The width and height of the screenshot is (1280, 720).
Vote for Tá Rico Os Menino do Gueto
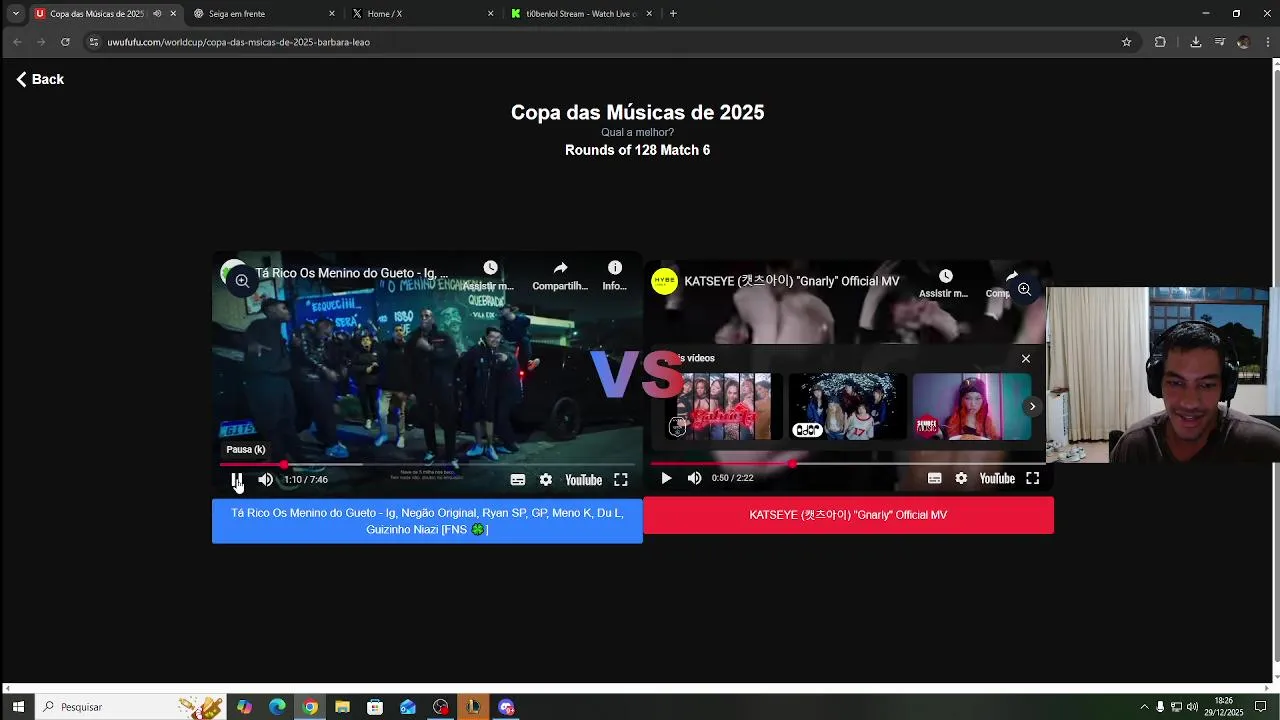point(427,521)
